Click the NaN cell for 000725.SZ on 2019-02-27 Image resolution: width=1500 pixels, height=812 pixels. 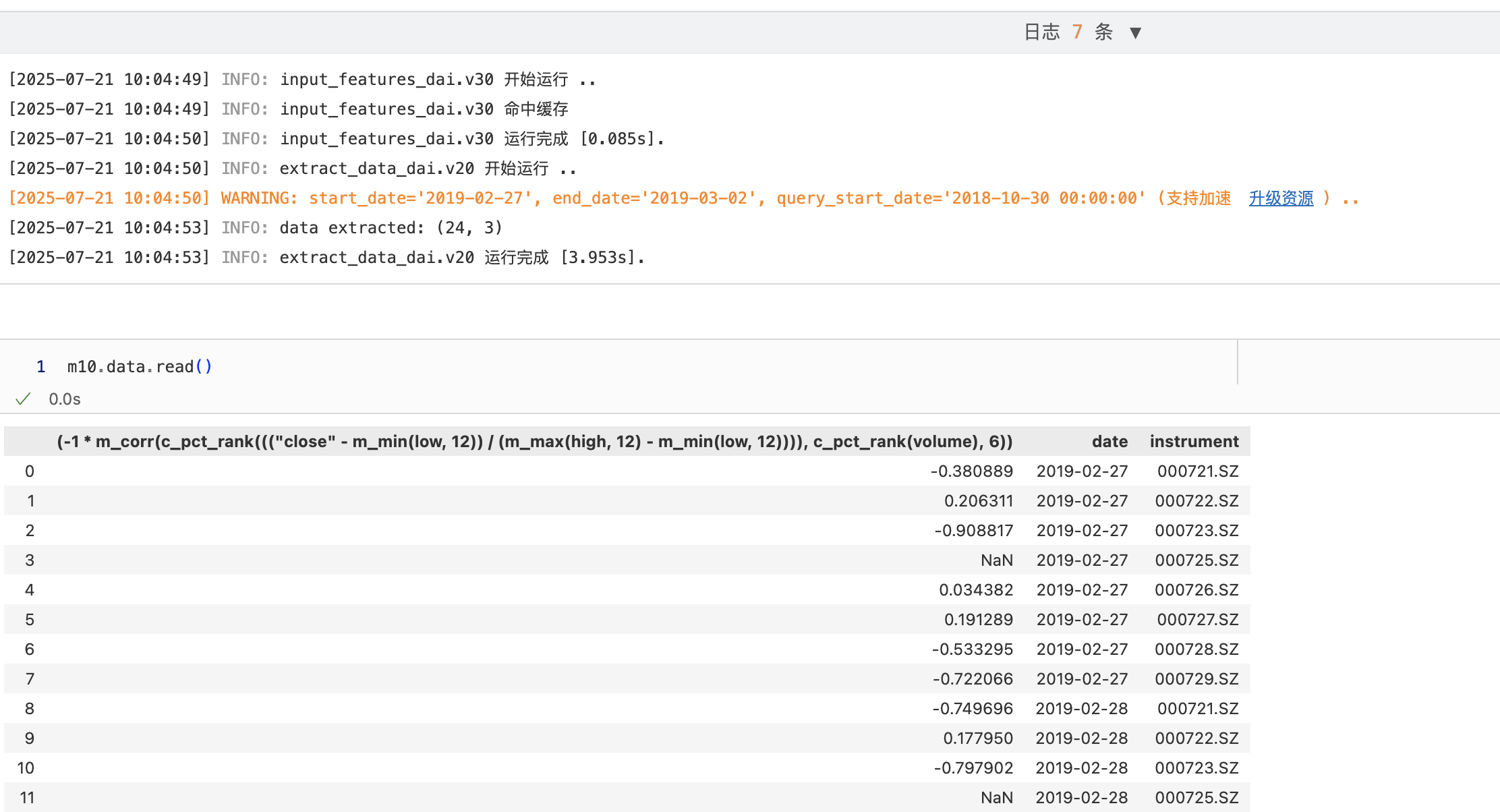[996, 560]
